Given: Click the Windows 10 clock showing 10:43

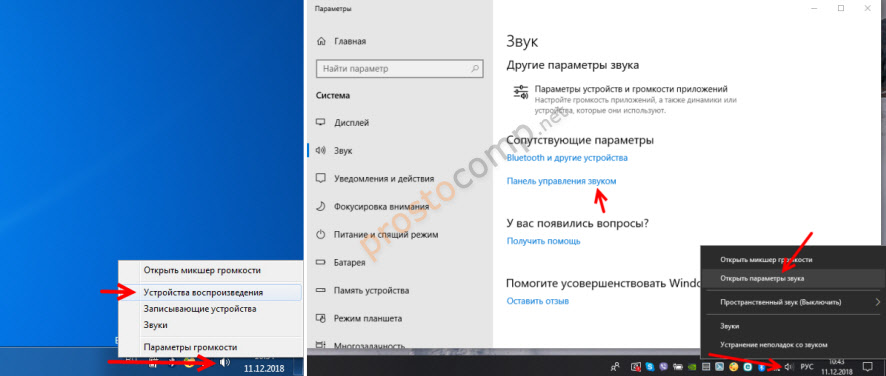Looking at the screenshot, I should pos(837,361).
